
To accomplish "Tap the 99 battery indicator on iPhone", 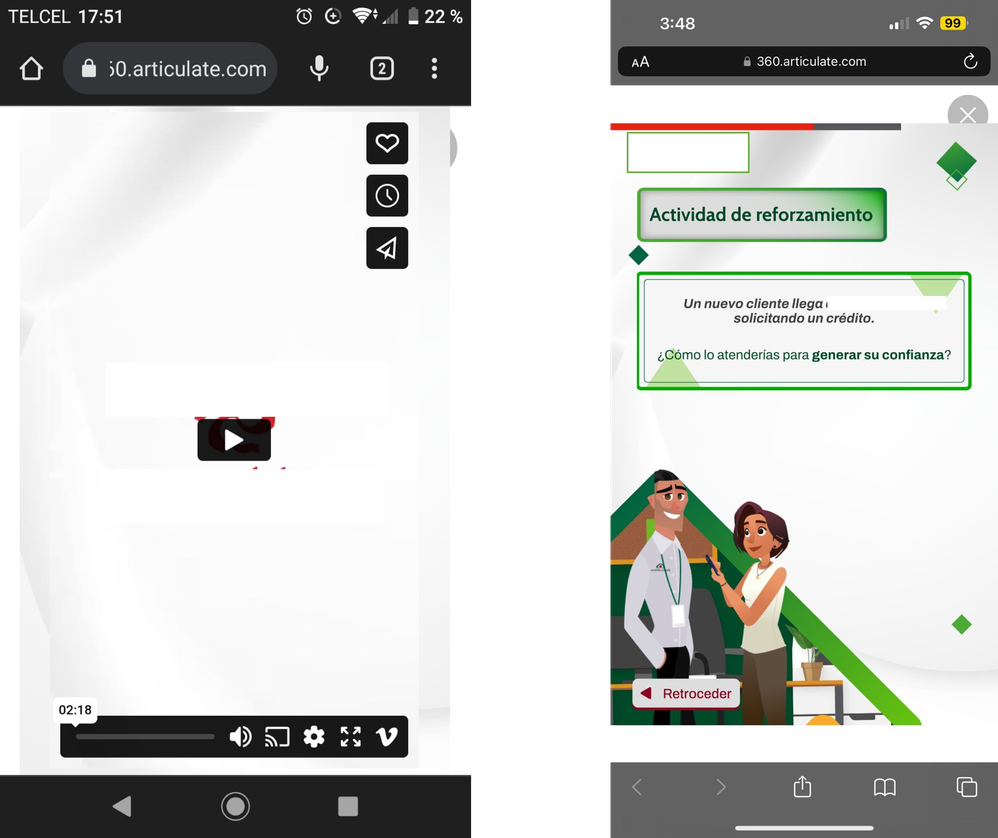I will click(953, 24).
